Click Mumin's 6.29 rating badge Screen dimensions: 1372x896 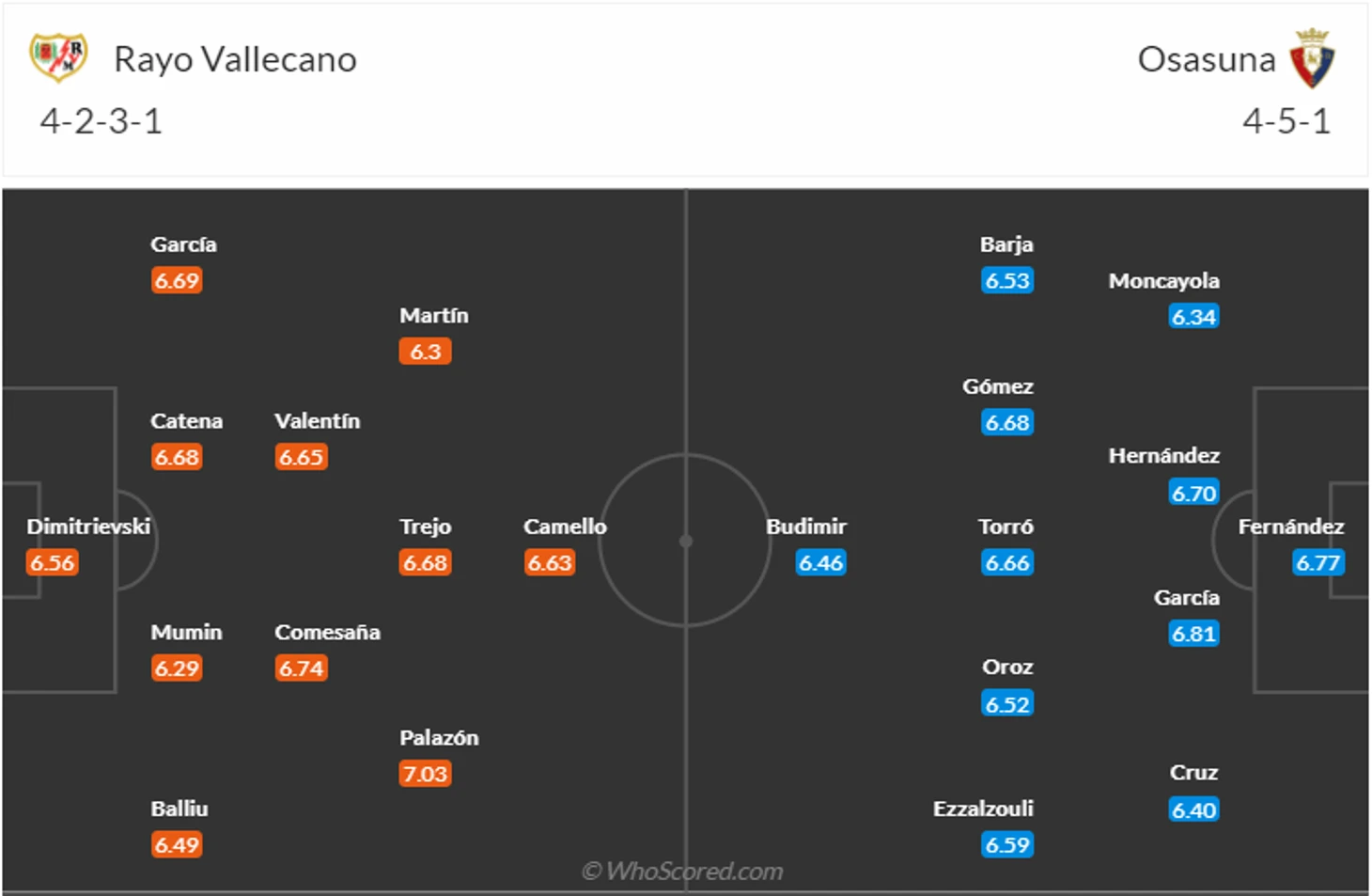point(177,668)
